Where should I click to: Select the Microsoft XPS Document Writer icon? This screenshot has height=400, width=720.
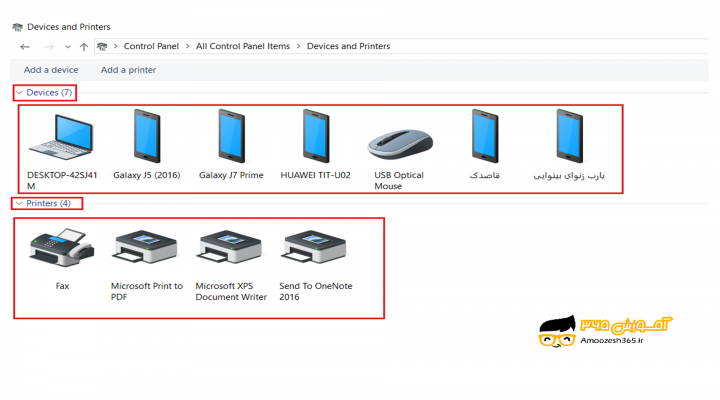click(231, 247)
